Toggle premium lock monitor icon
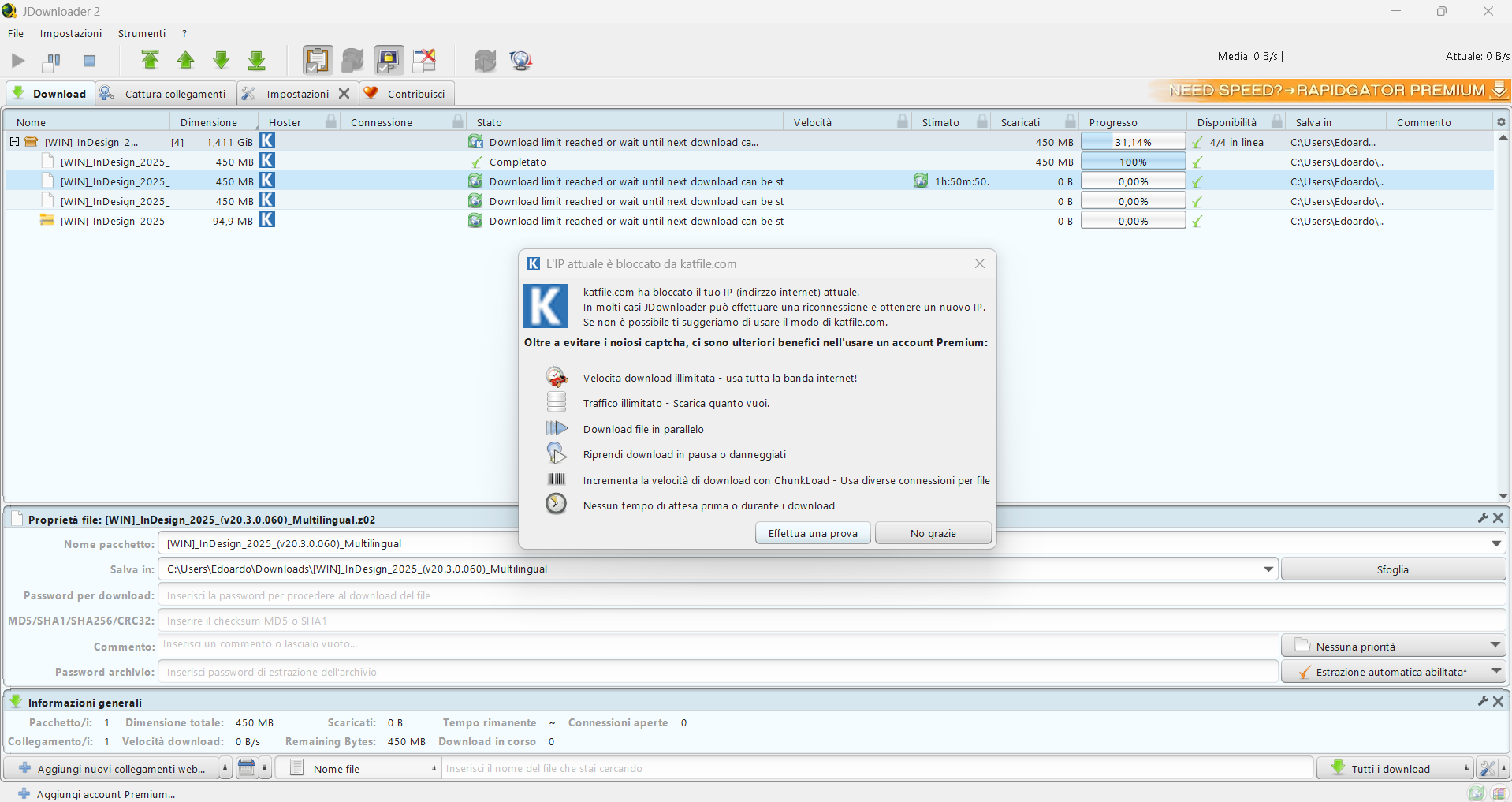Viewport: 1512px width, 802px height. point(389,60)
